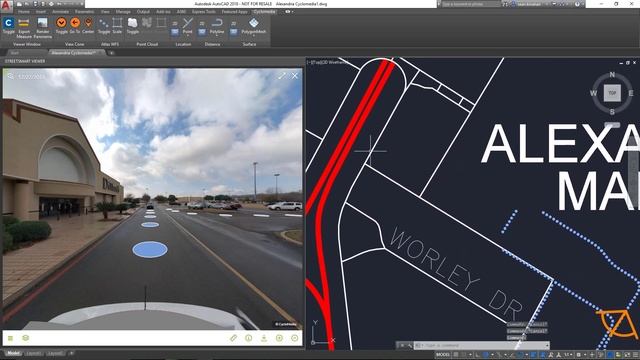Open the Manage ribbon tab
Image resolution: width=640 pixels, height=360 pixels.
point(123,12)
